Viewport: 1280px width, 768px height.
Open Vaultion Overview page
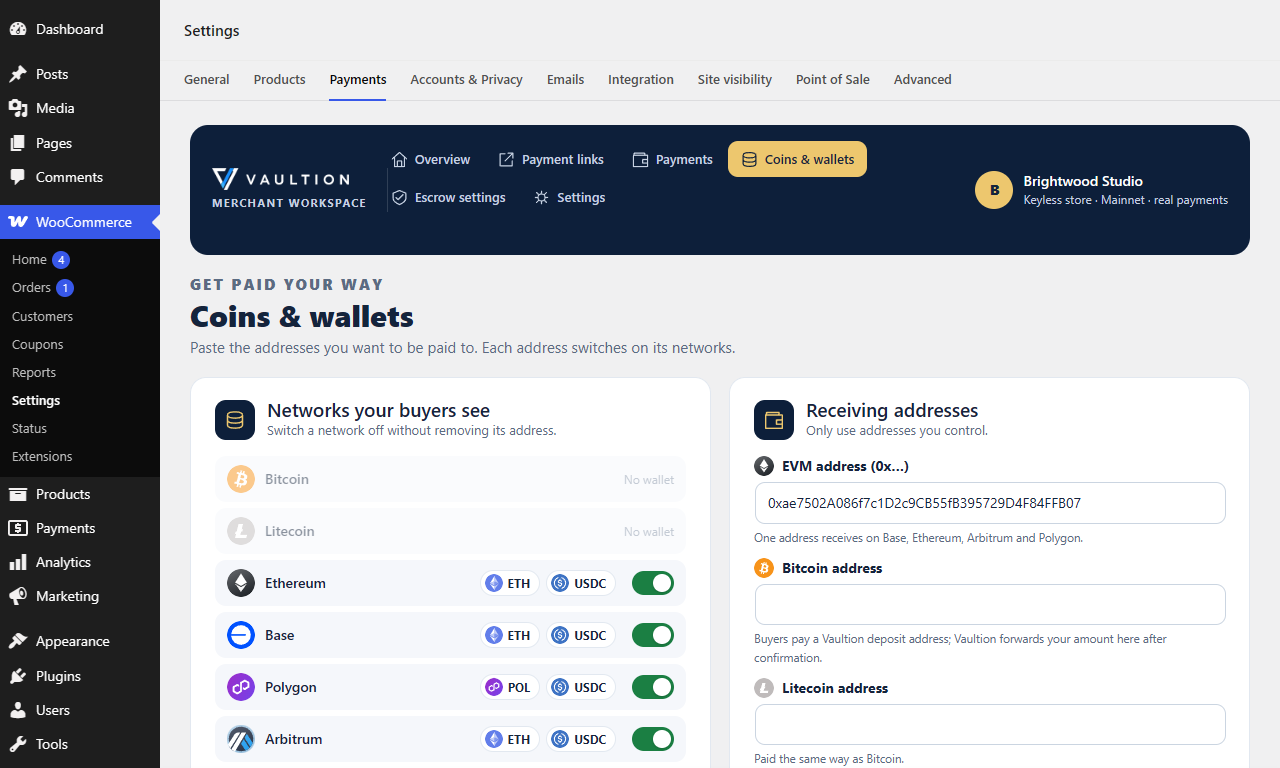[x=431, y=159]
